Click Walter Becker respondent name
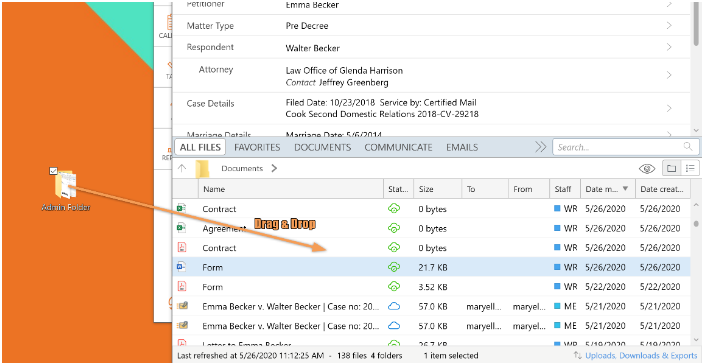Image resolution: width=709 pixels, height=363 pixels. coord(312,48)
